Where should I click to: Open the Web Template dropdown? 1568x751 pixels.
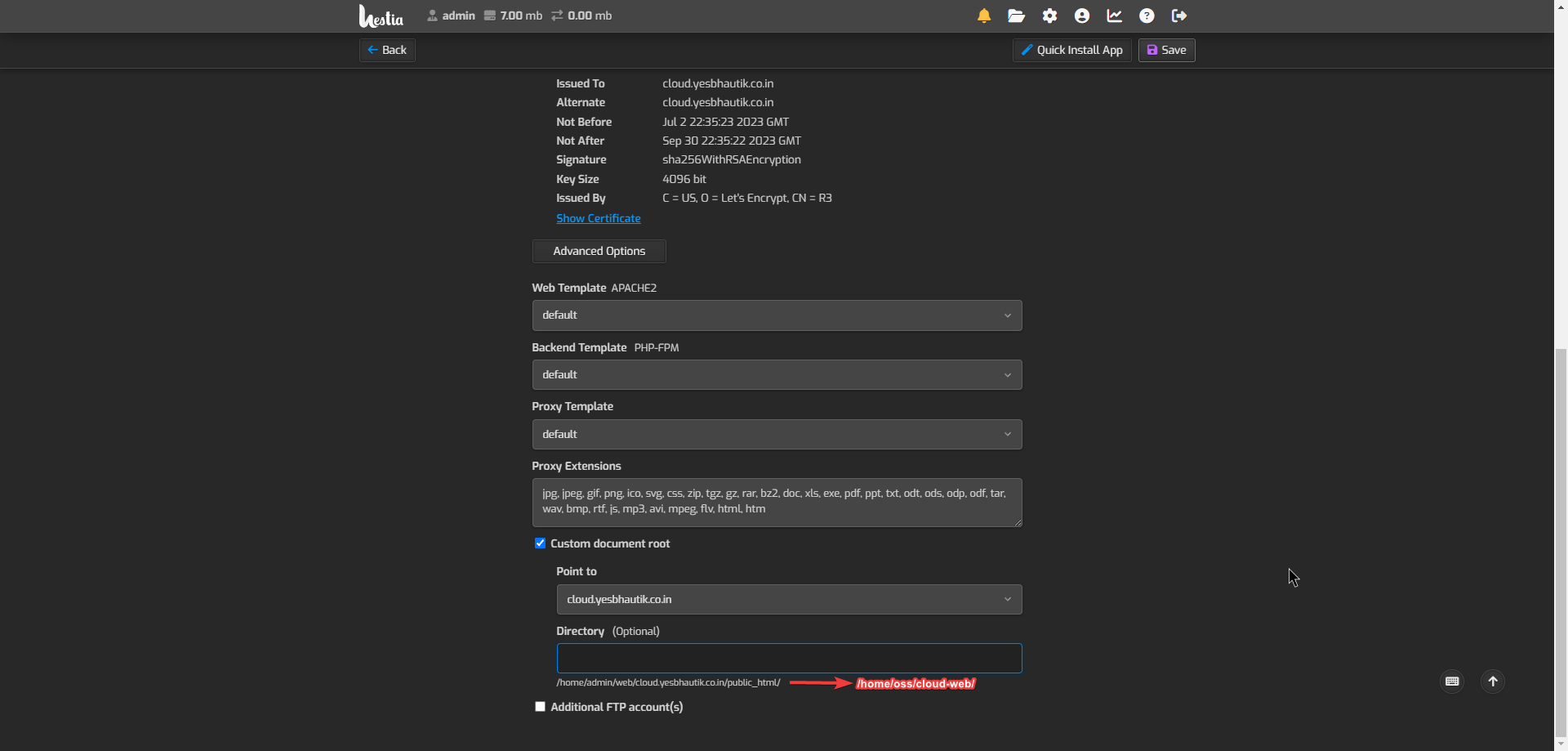coord(777,315)
